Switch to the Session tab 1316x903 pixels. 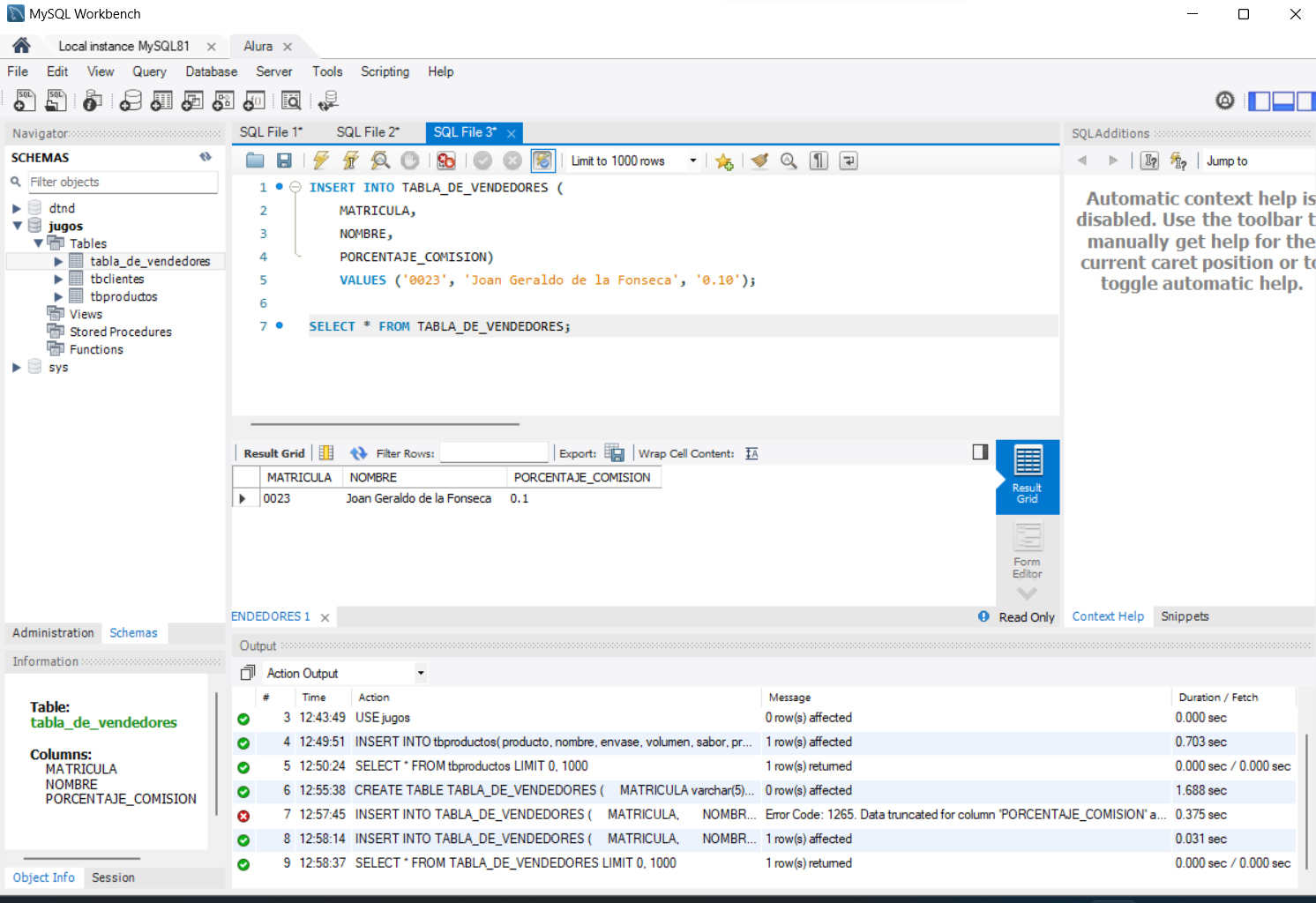113,877
